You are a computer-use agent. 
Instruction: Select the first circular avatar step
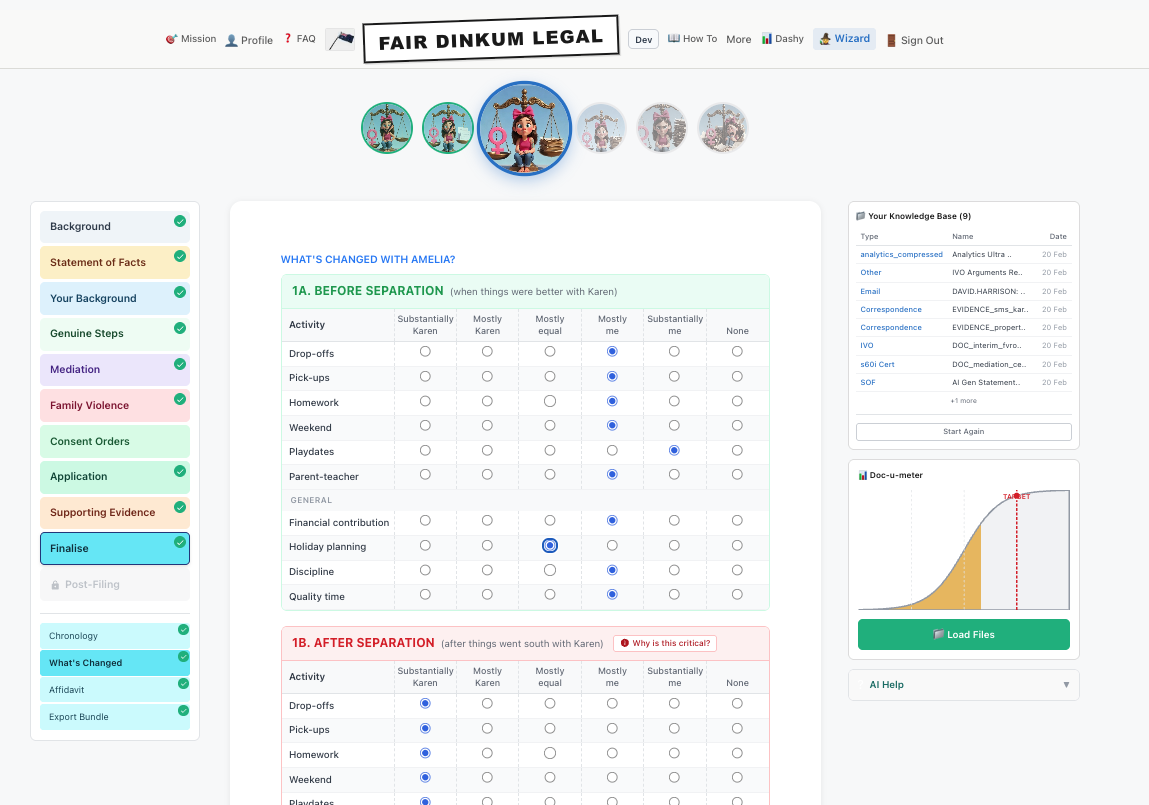point(387,128)
